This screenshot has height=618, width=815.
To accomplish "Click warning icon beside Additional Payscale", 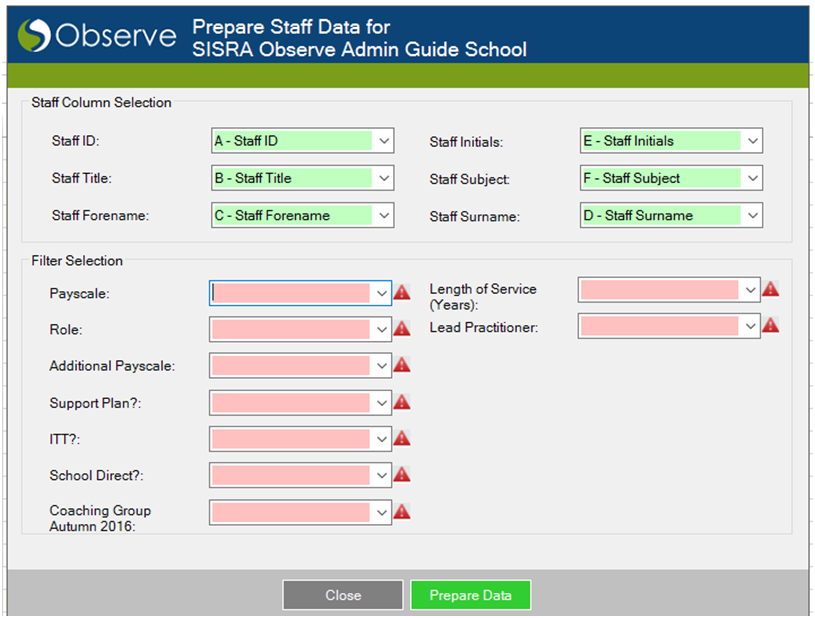I will tap(402, 364).
